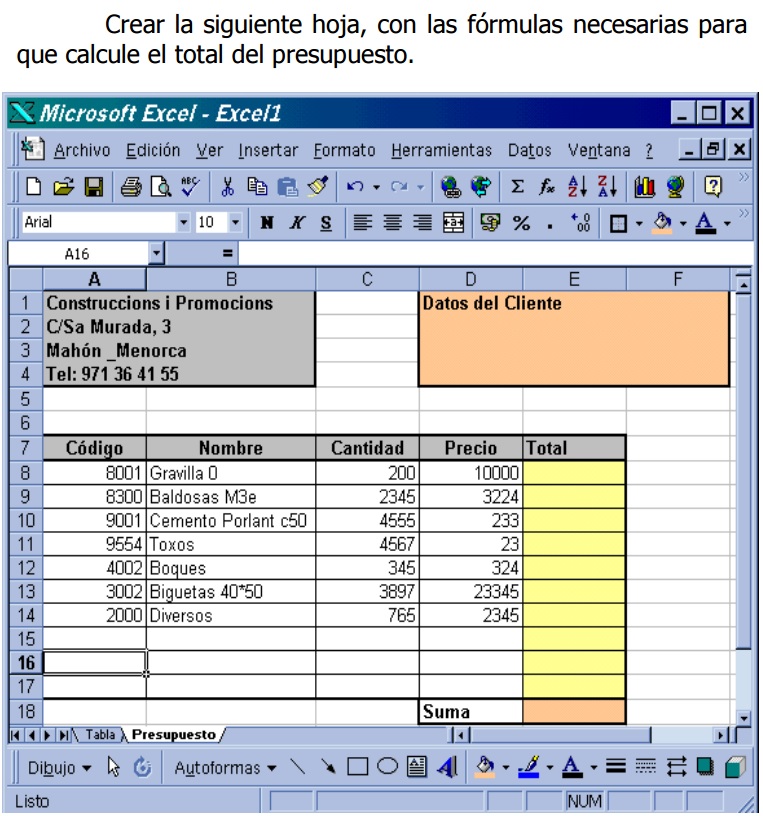Image resolution: width=763 pixels, height=816 pixels.
Task: Open the Borders dropdown arrow
Action: pyautogui.click(x=639, y=224)
